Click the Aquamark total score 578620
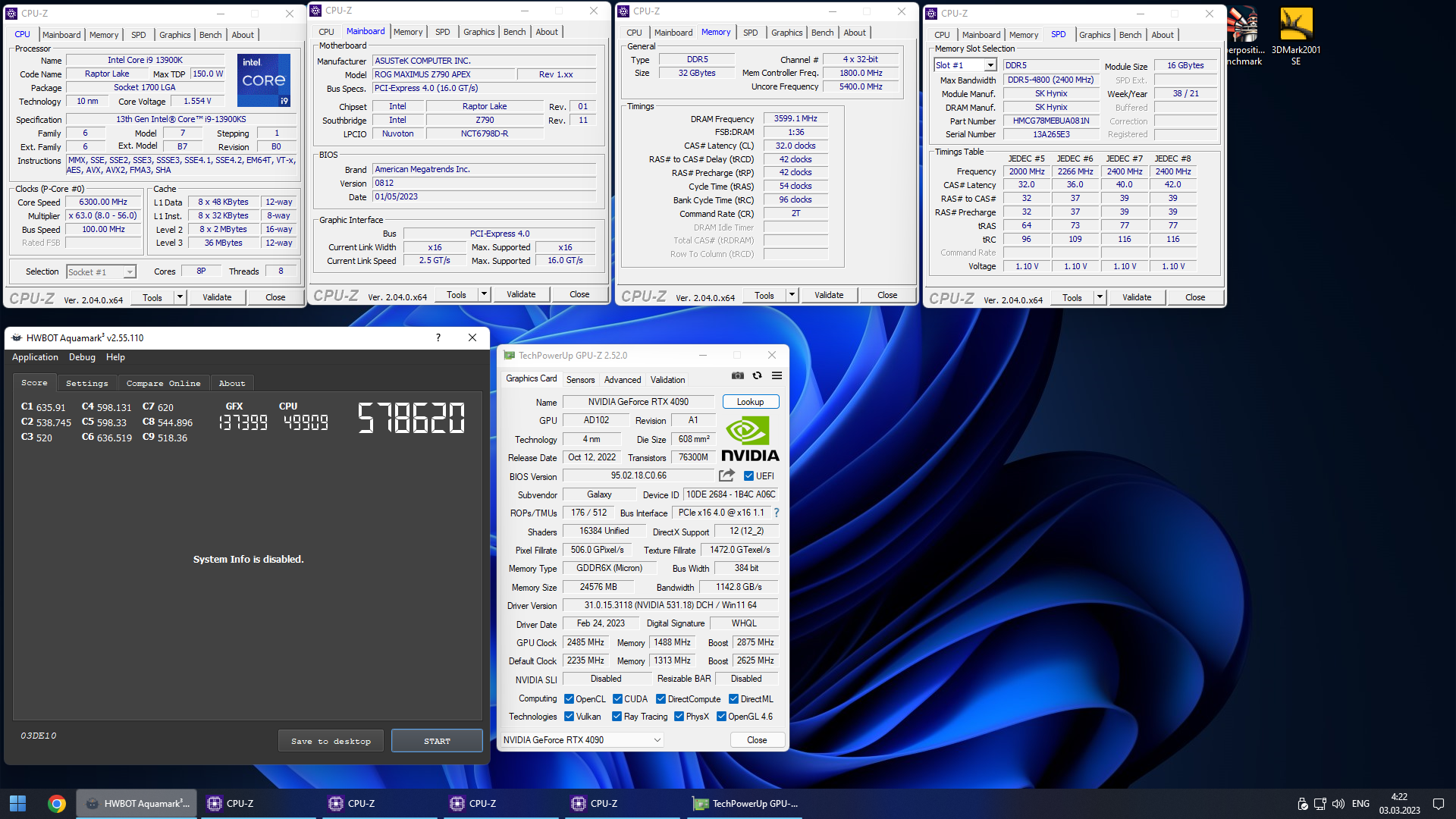This screenshot has width=1456, height=819. [411, 418]
